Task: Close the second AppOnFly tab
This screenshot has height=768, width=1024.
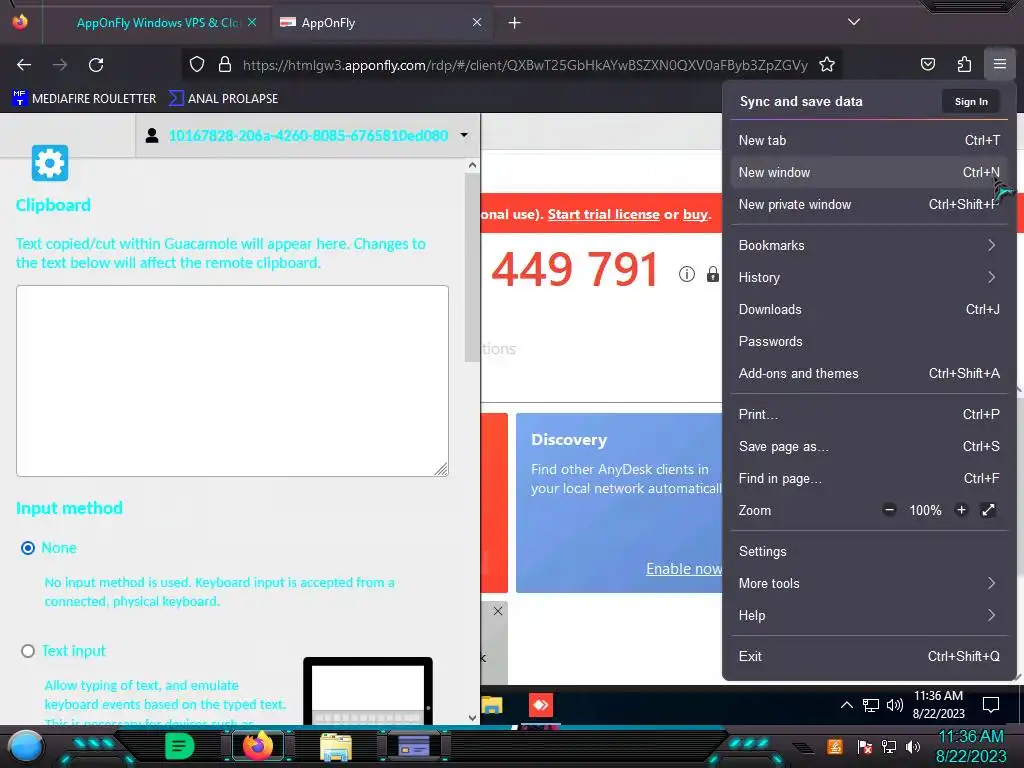Action: [x=477, y=22]
